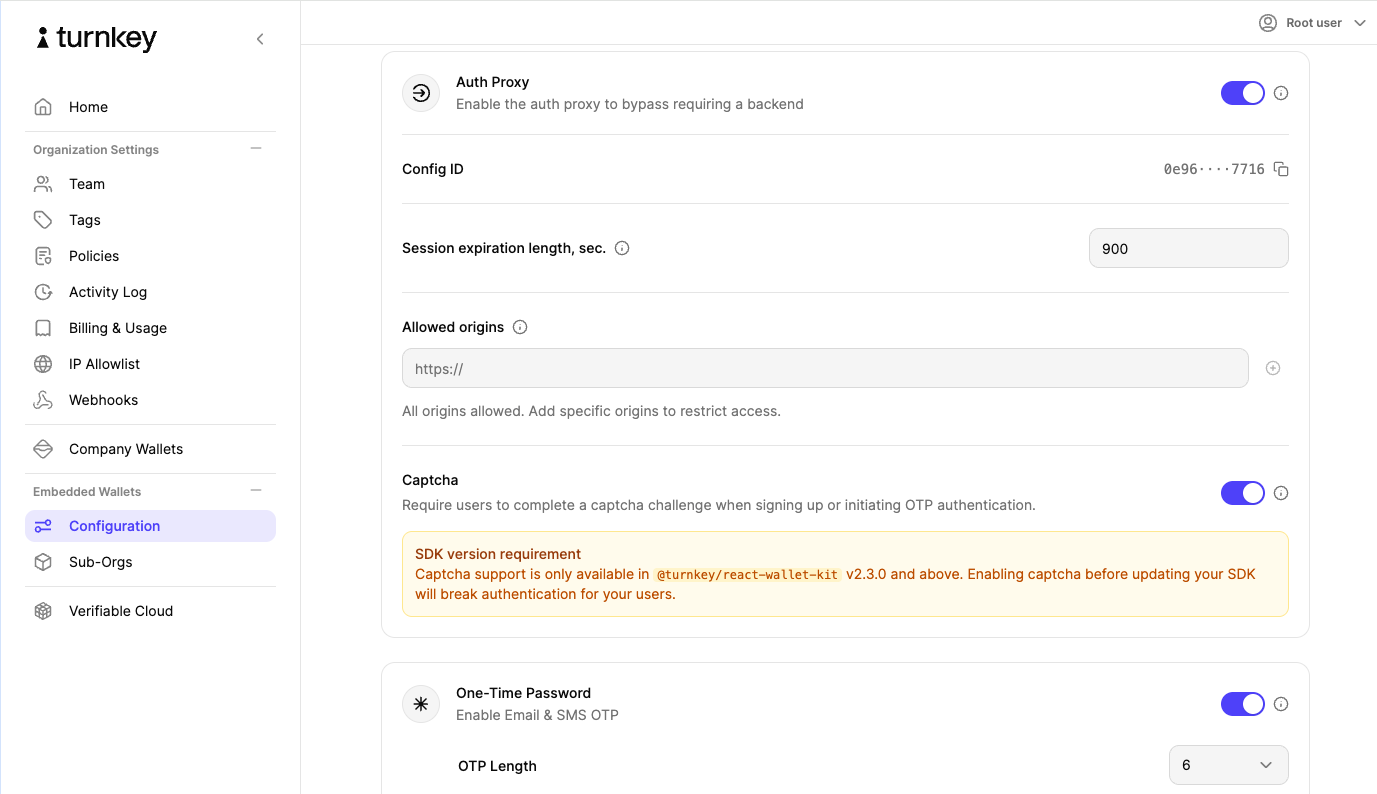
Task: Open Billing & Usage
Action: coord(150,328)
